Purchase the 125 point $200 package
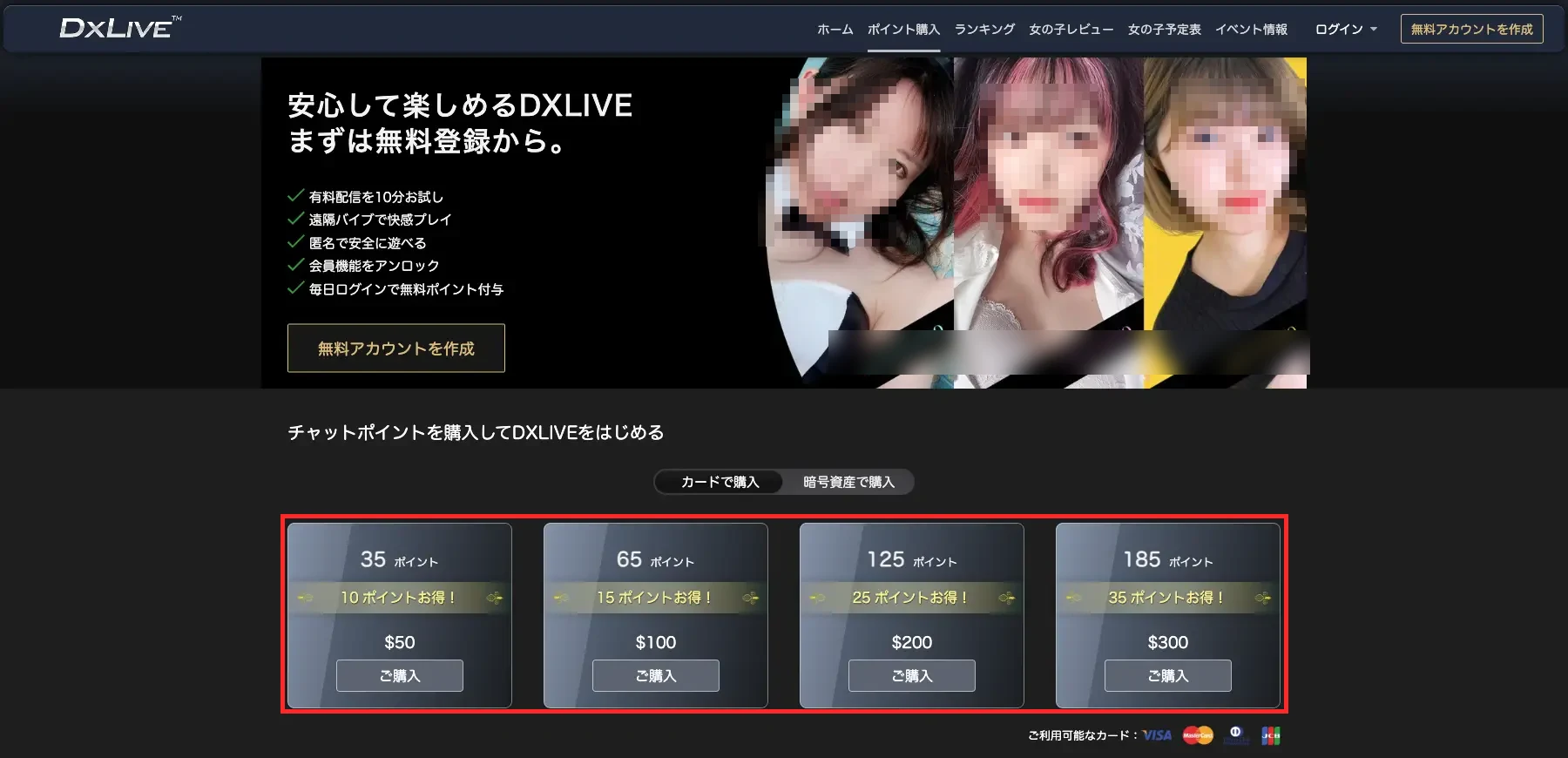Image resolution: width=1568 pixels, height=758 pixels. pyautogui.click(x=912, y=675)
